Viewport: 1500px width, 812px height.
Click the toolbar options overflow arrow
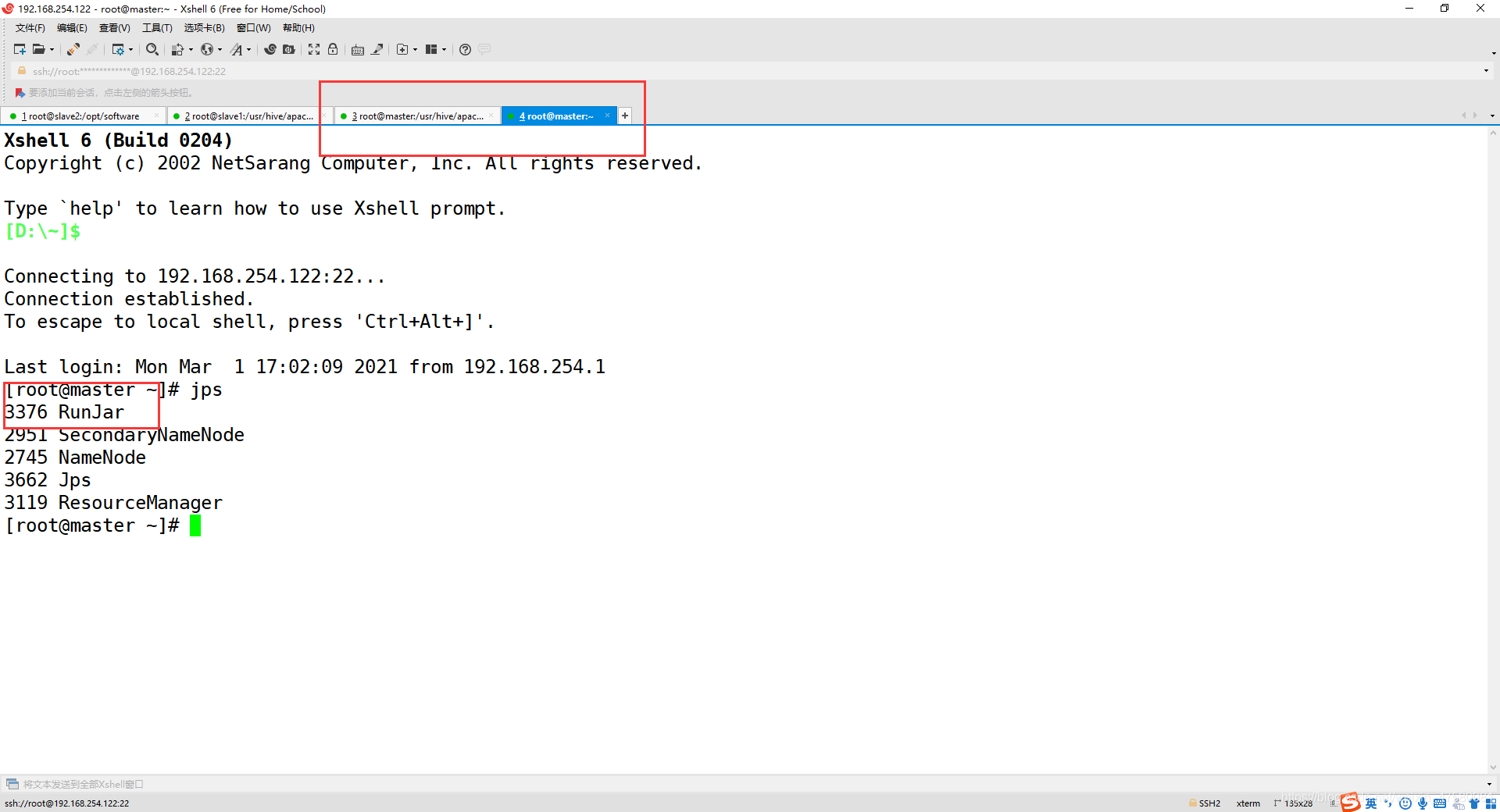[x=1494, y=53]
